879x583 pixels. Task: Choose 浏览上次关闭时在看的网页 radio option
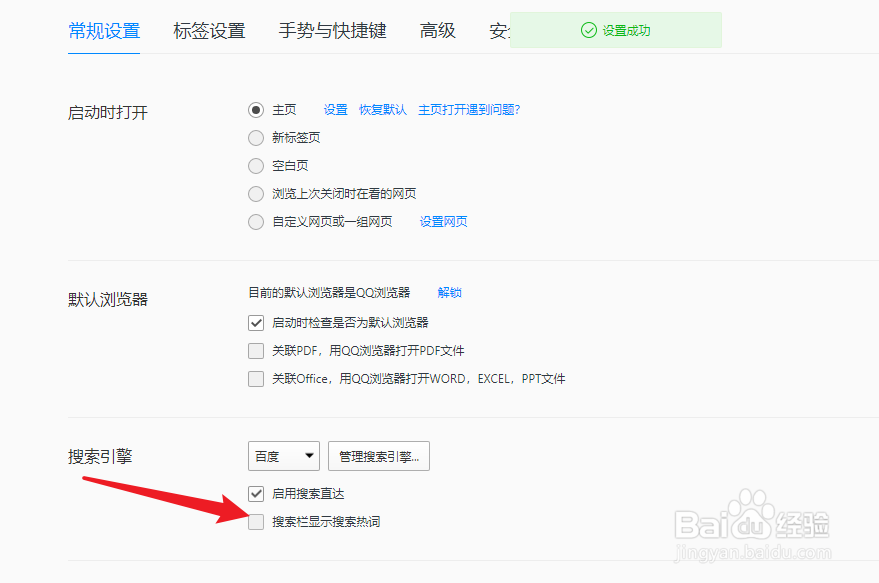click(256, 194)
